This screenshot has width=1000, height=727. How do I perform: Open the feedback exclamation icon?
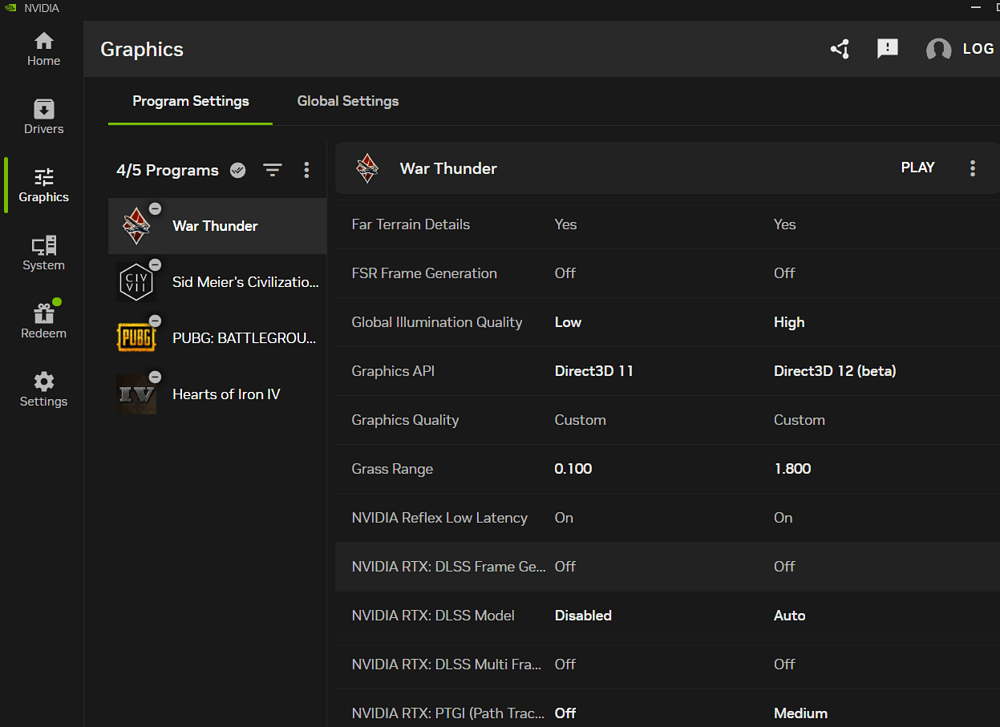click(887, 48)
